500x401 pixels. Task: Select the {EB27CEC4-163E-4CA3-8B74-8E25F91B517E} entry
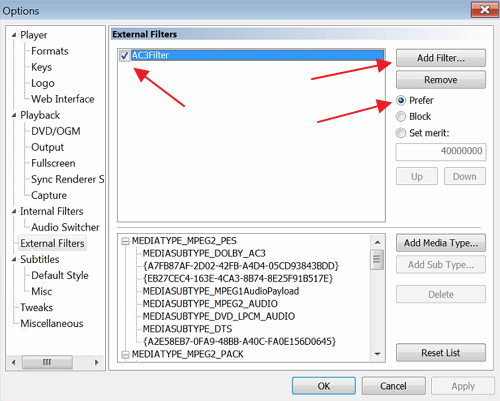click(238, 278)
